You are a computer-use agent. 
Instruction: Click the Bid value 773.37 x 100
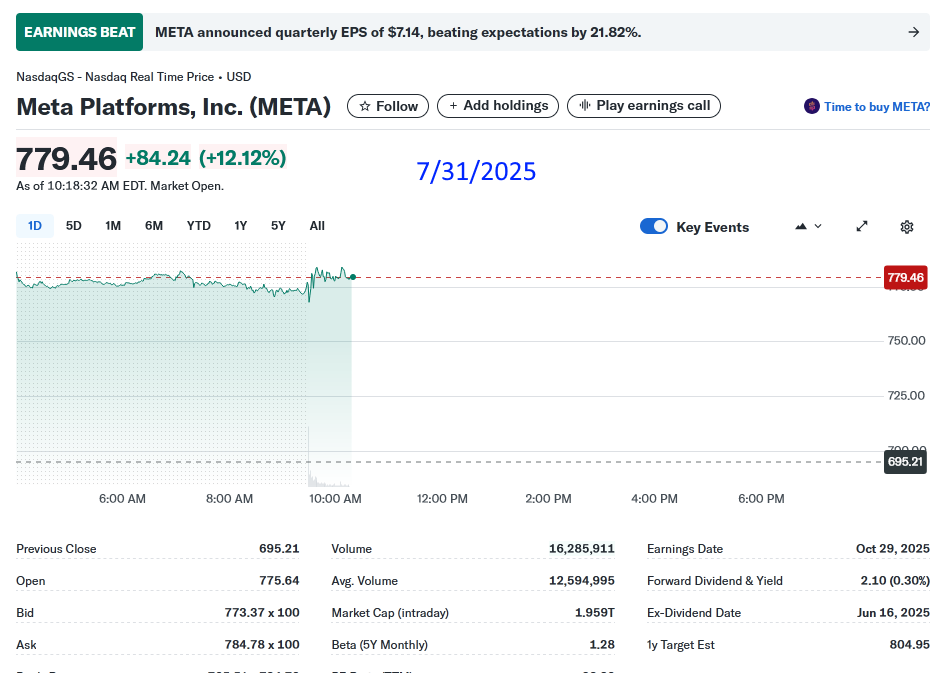point(262,613)
